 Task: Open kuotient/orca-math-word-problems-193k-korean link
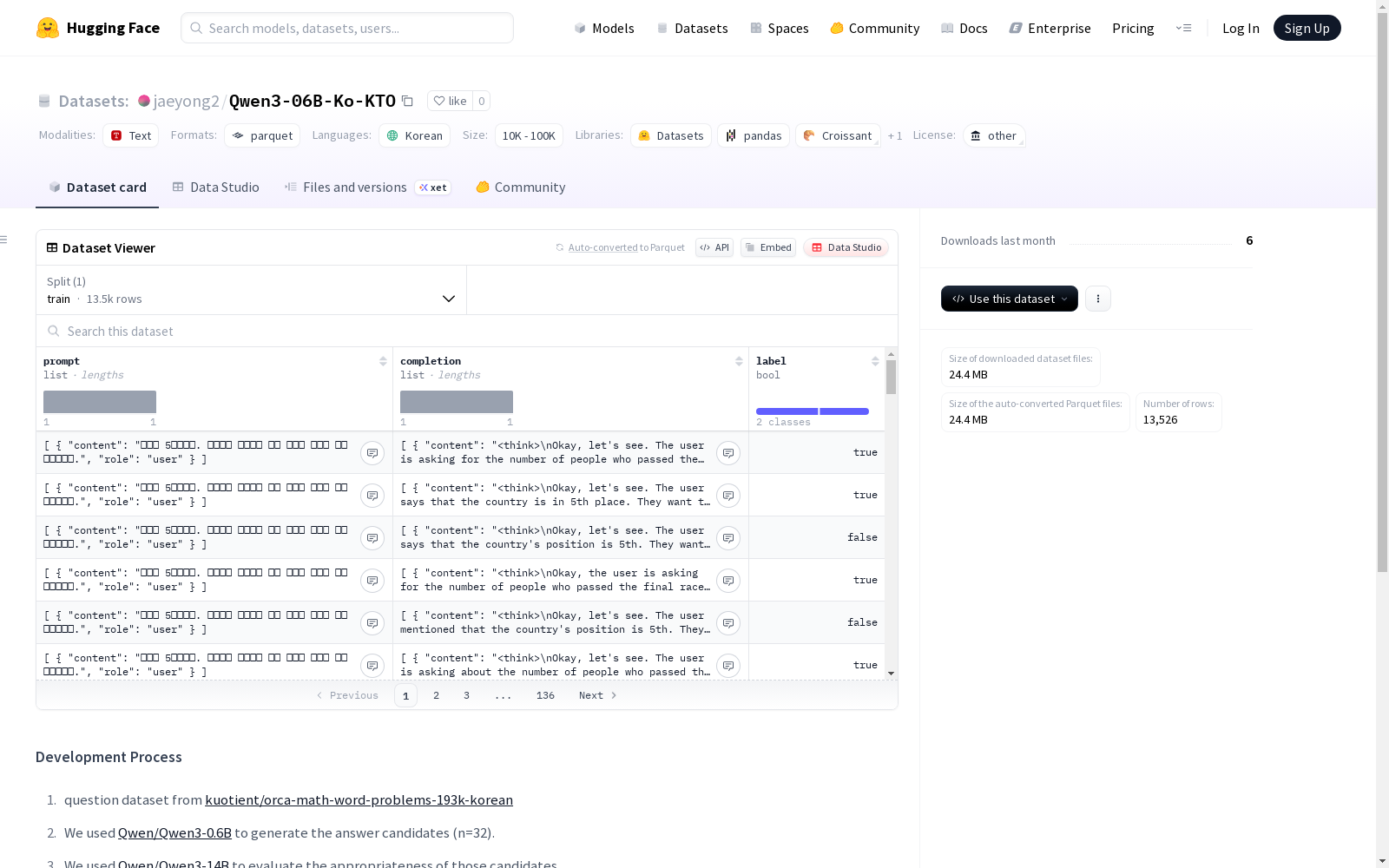pos(359,800)
